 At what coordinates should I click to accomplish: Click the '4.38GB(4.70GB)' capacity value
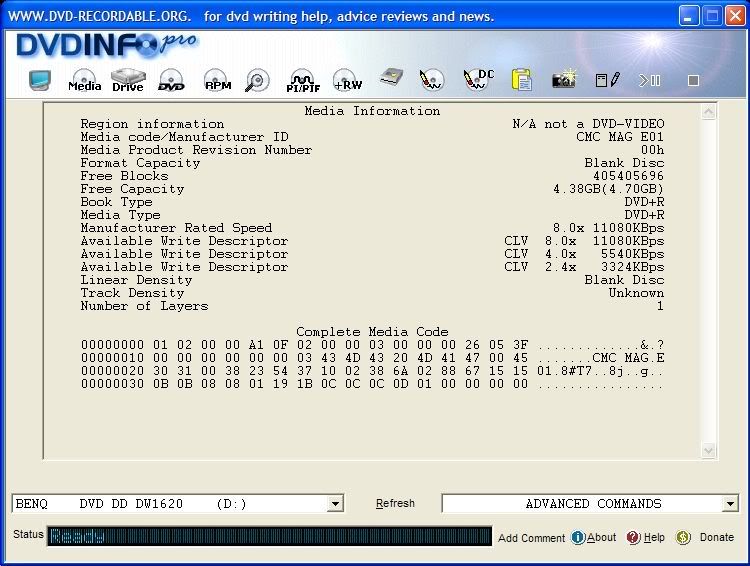click(608, 189)
